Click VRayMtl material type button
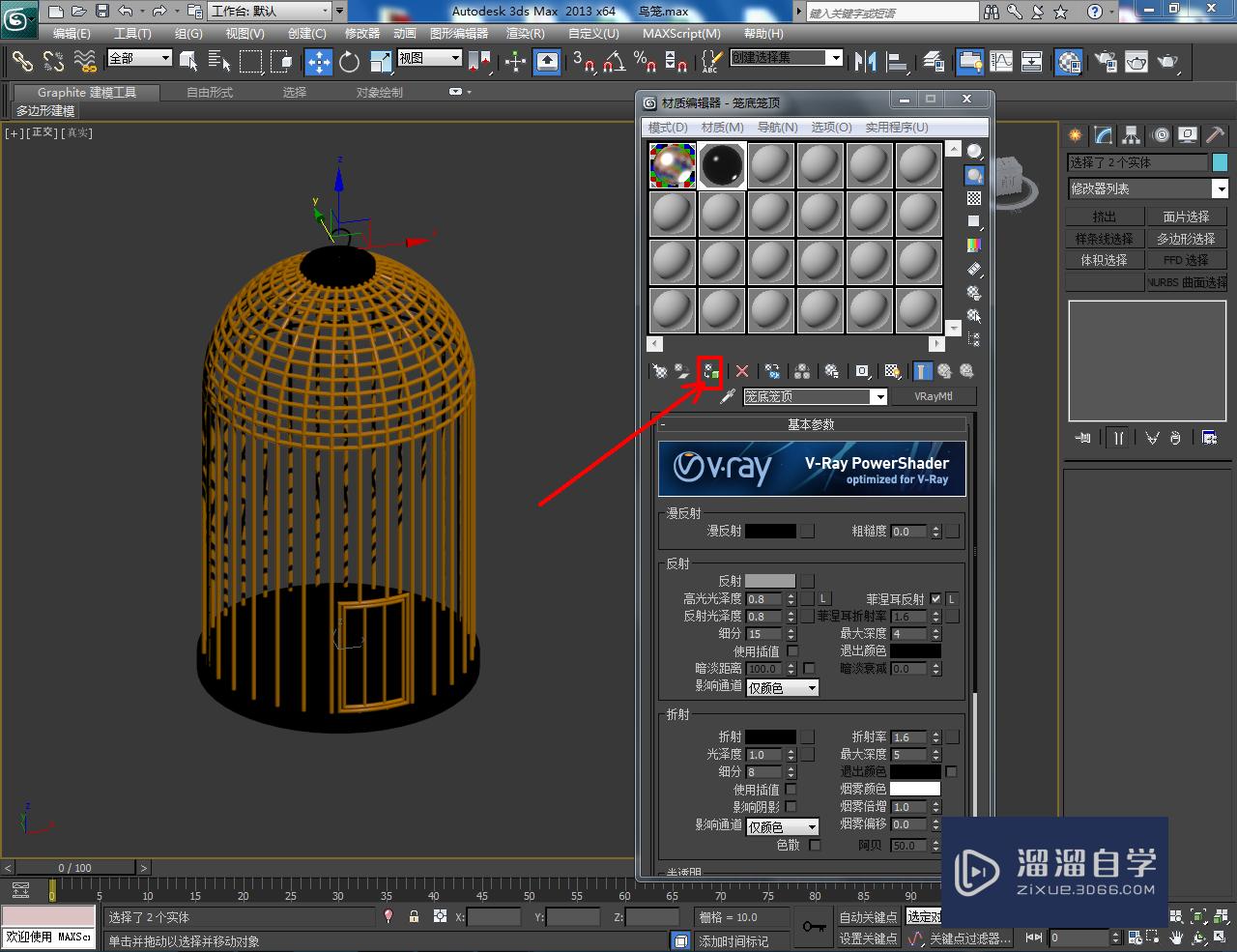Screen dimensions: 1237x952 point(934,396)
